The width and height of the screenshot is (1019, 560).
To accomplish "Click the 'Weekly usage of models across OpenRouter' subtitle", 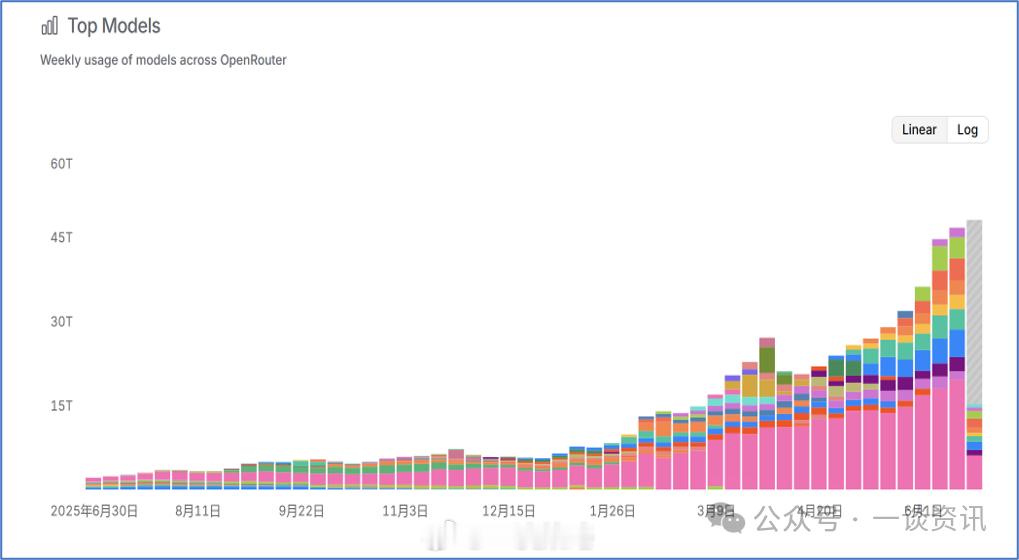I will [163, 60].
